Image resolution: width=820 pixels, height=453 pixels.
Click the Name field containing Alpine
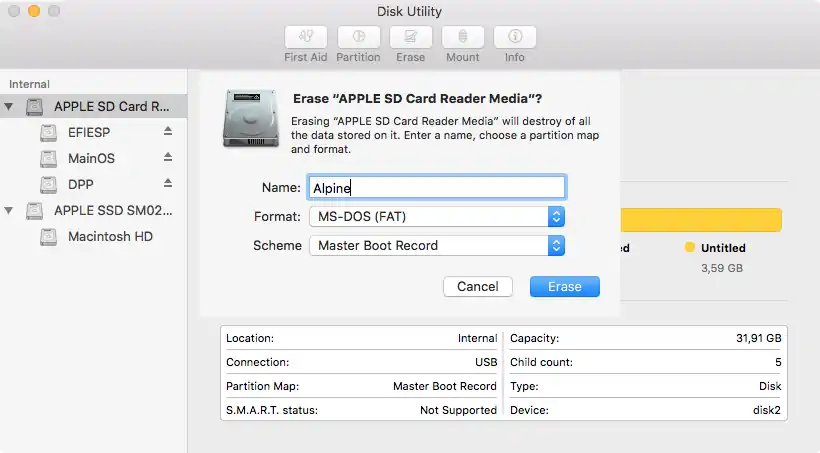point(436,187)
